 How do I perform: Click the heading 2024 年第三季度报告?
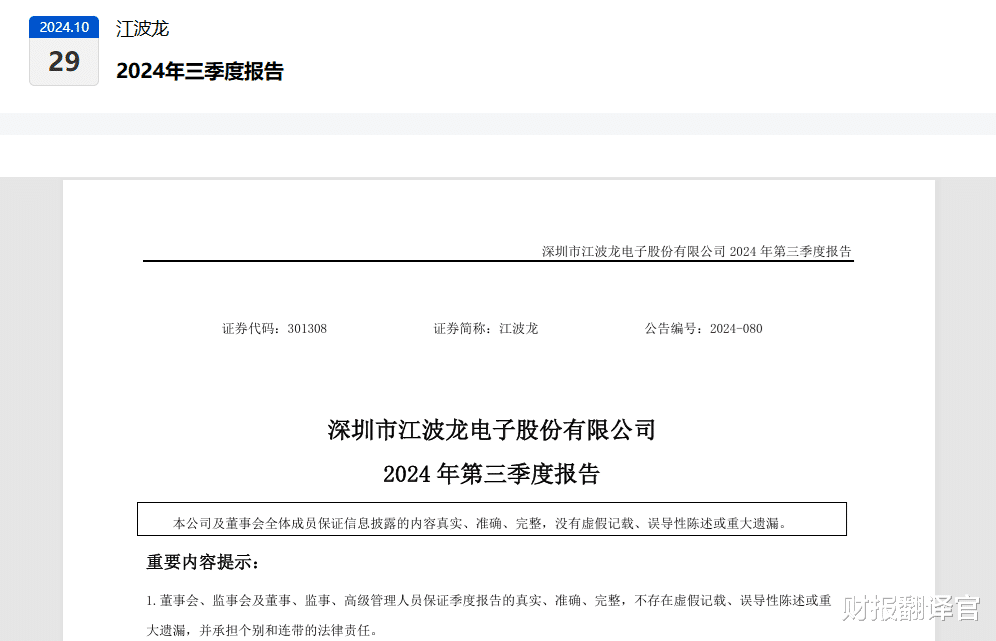point(492,474)
